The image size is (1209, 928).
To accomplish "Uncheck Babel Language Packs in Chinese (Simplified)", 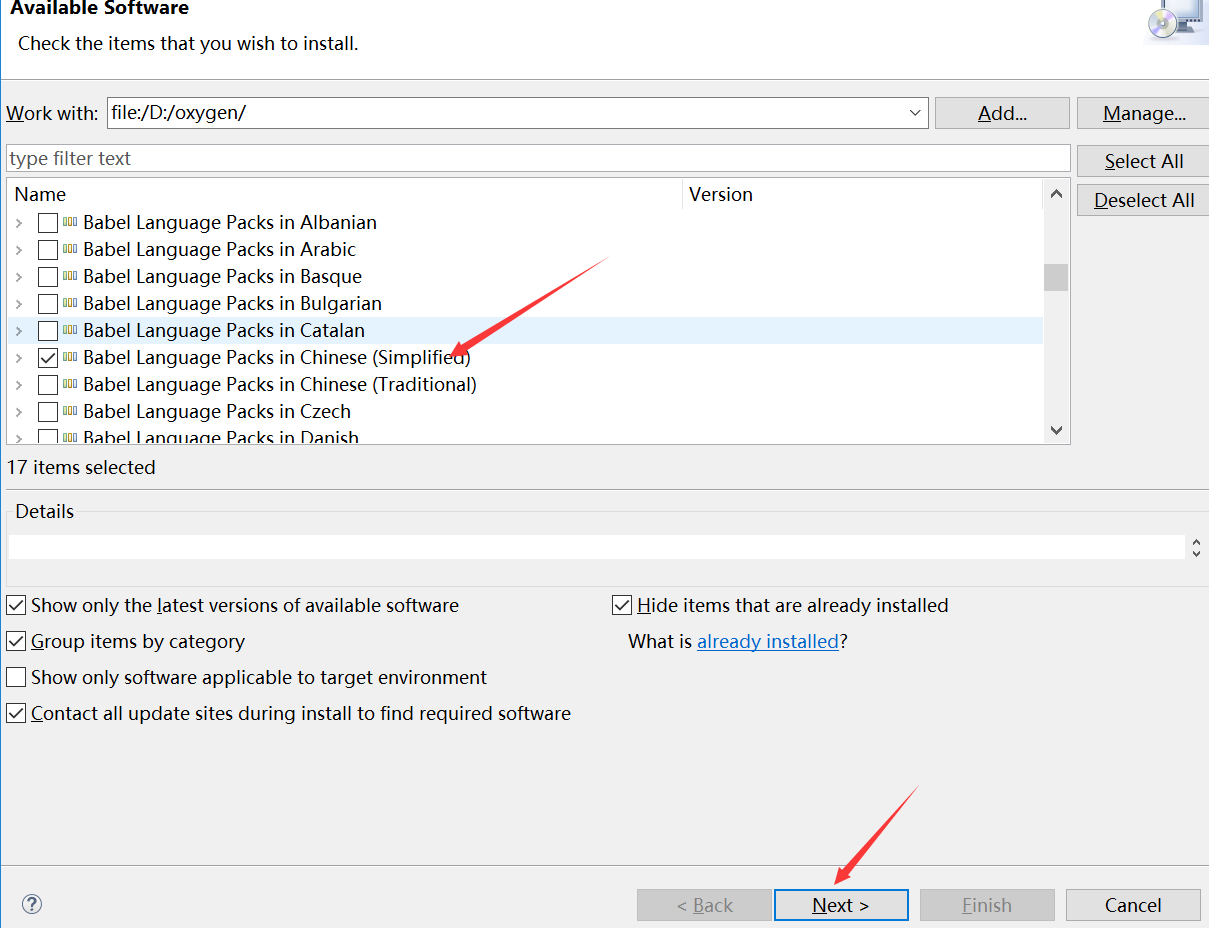I will 47,358.
